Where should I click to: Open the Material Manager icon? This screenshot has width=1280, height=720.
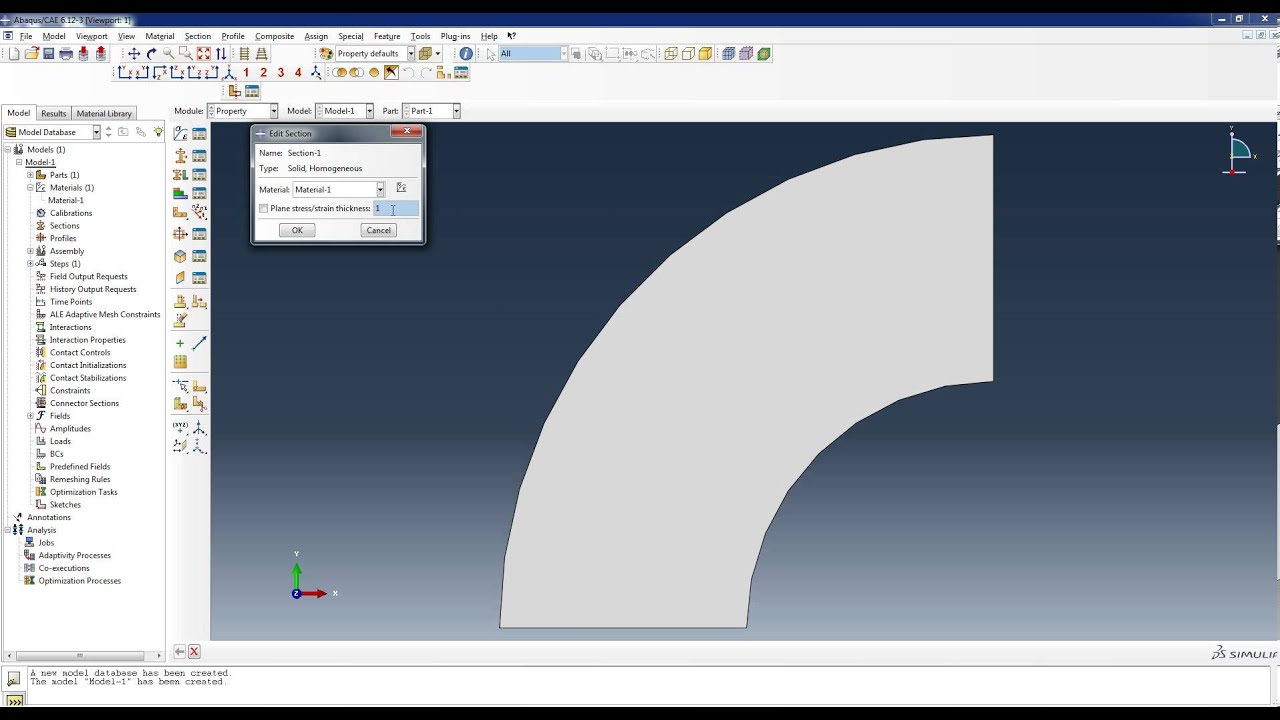pos(199,134)
